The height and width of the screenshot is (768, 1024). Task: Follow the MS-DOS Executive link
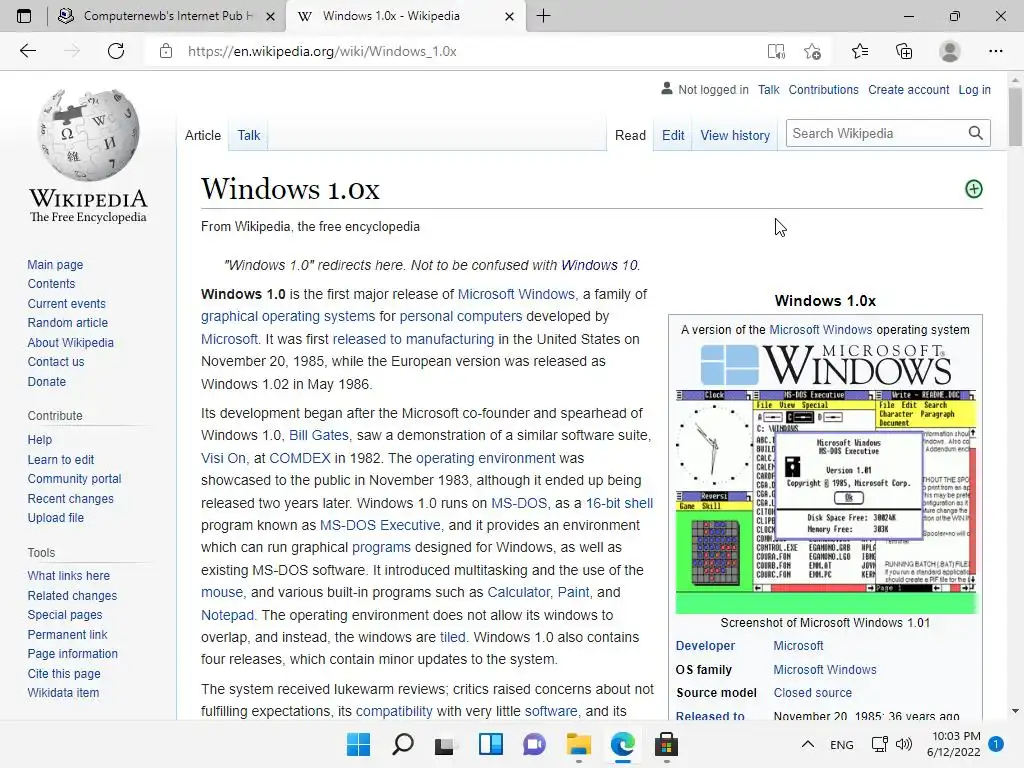click(x=380, y=525)
